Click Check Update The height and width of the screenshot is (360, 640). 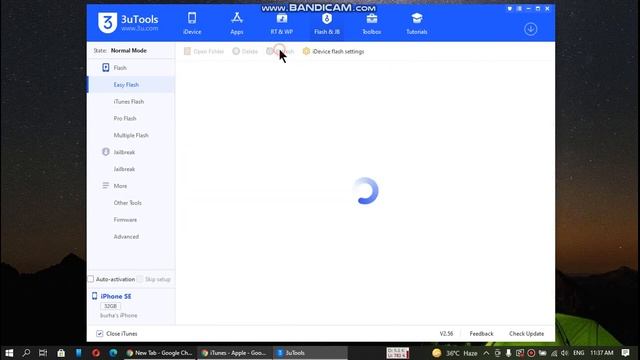point(526,333)
